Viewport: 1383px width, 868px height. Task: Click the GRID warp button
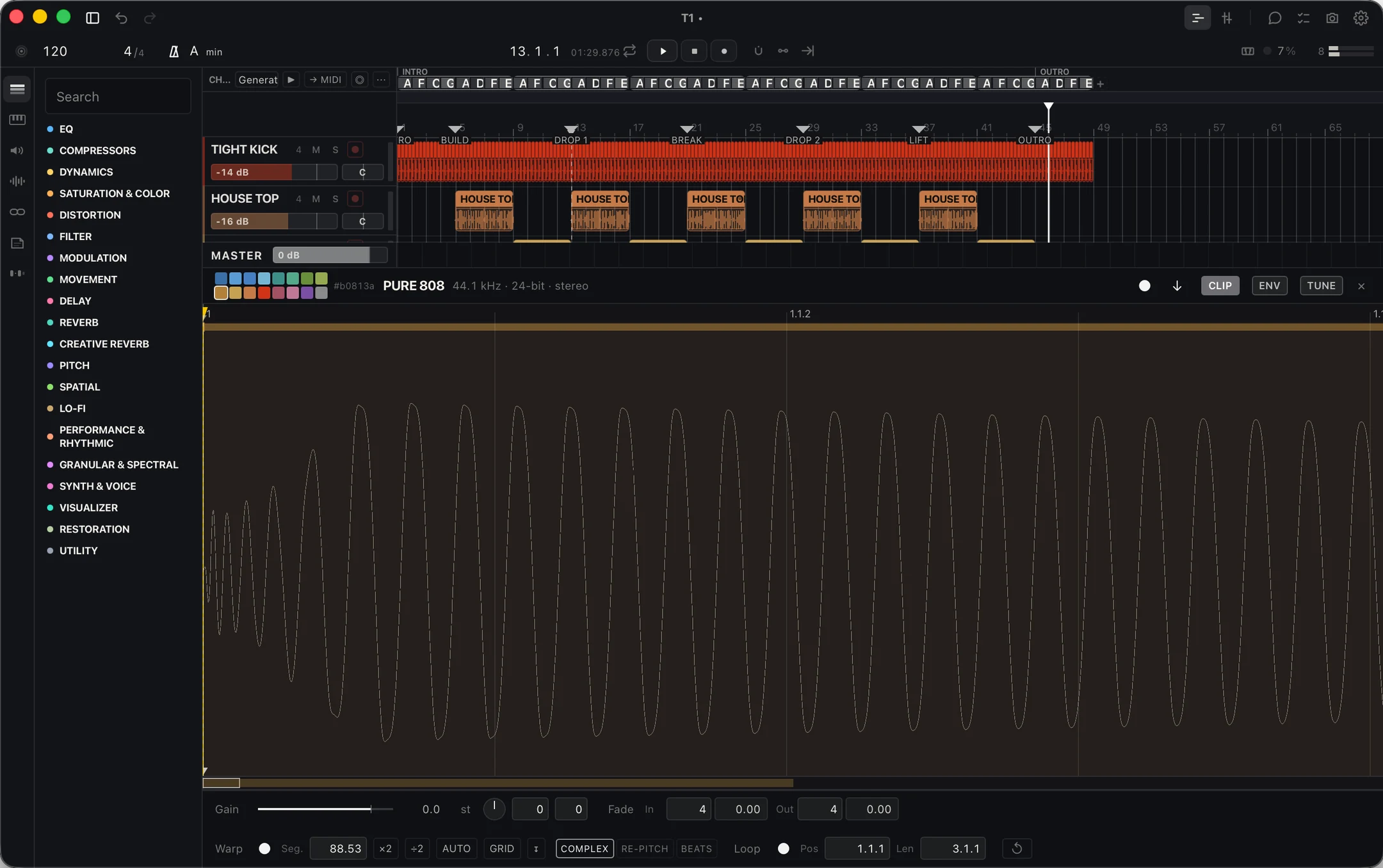coord(502,849)
